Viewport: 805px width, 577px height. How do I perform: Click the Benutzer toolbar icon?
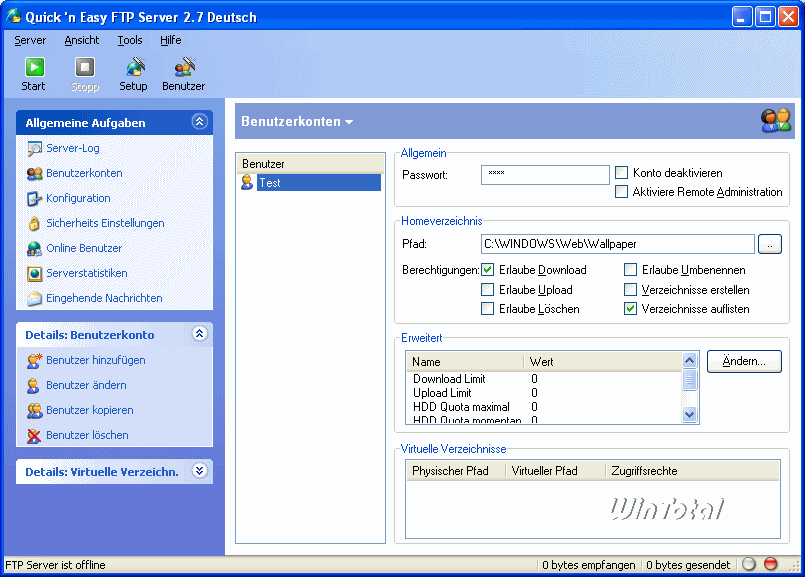point(184,68)
